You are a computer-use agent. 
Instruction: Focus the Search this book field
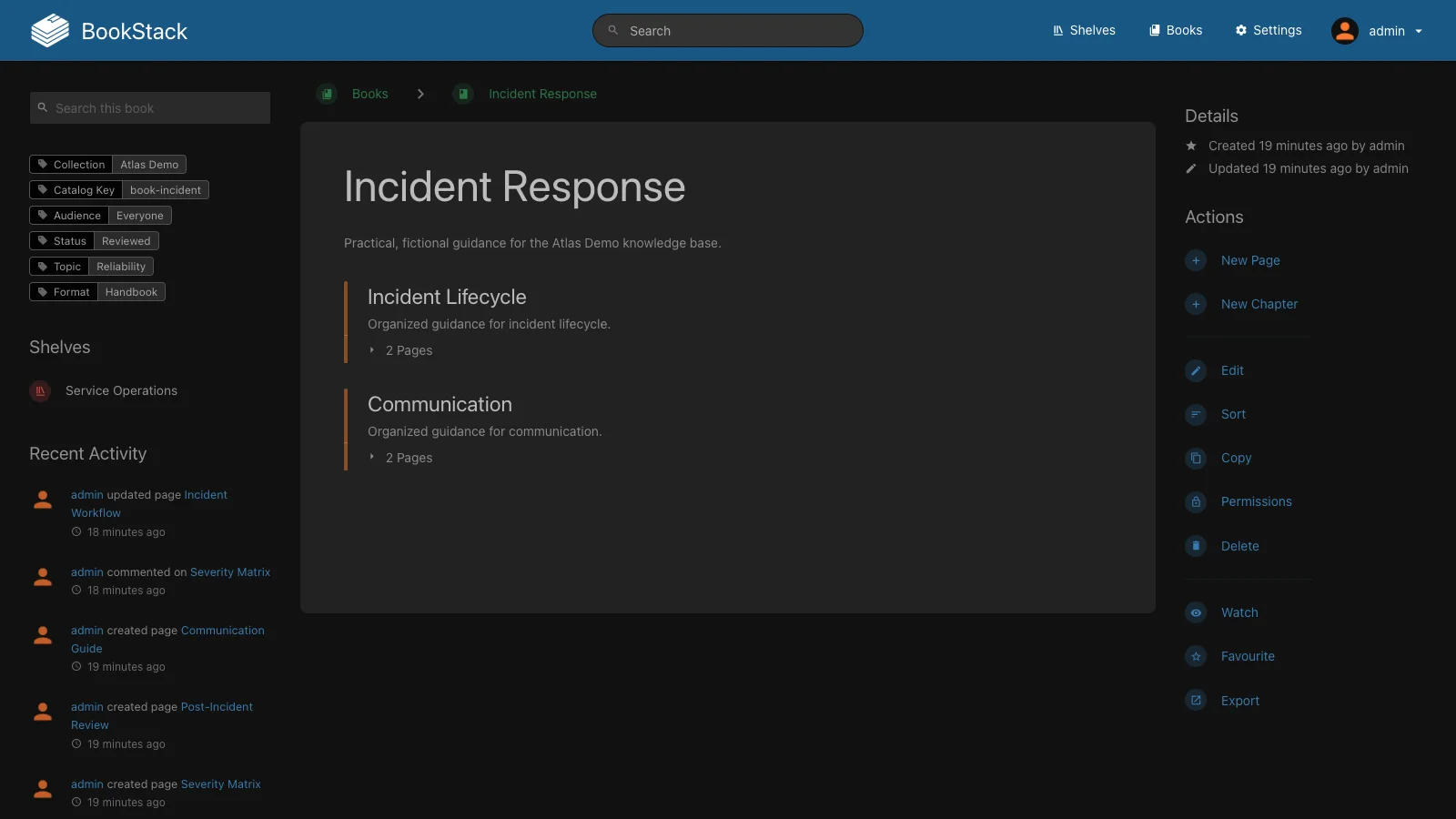pos(150,108)
